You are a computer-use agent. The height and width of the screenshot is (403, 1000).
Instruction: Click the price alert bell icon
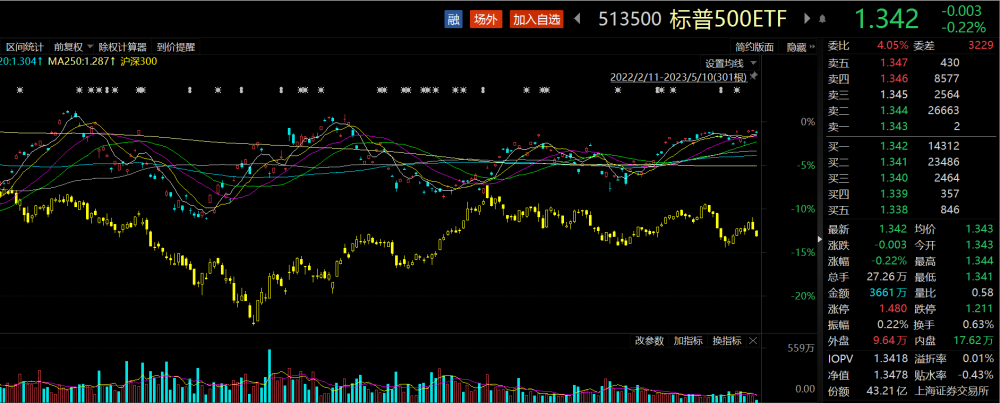pos(823,20)
